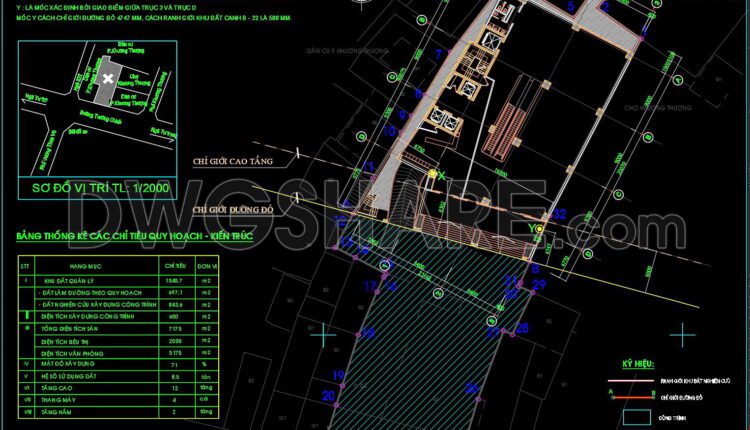
Task: Click boundary point number 28
Action: [x=523, y=328]
